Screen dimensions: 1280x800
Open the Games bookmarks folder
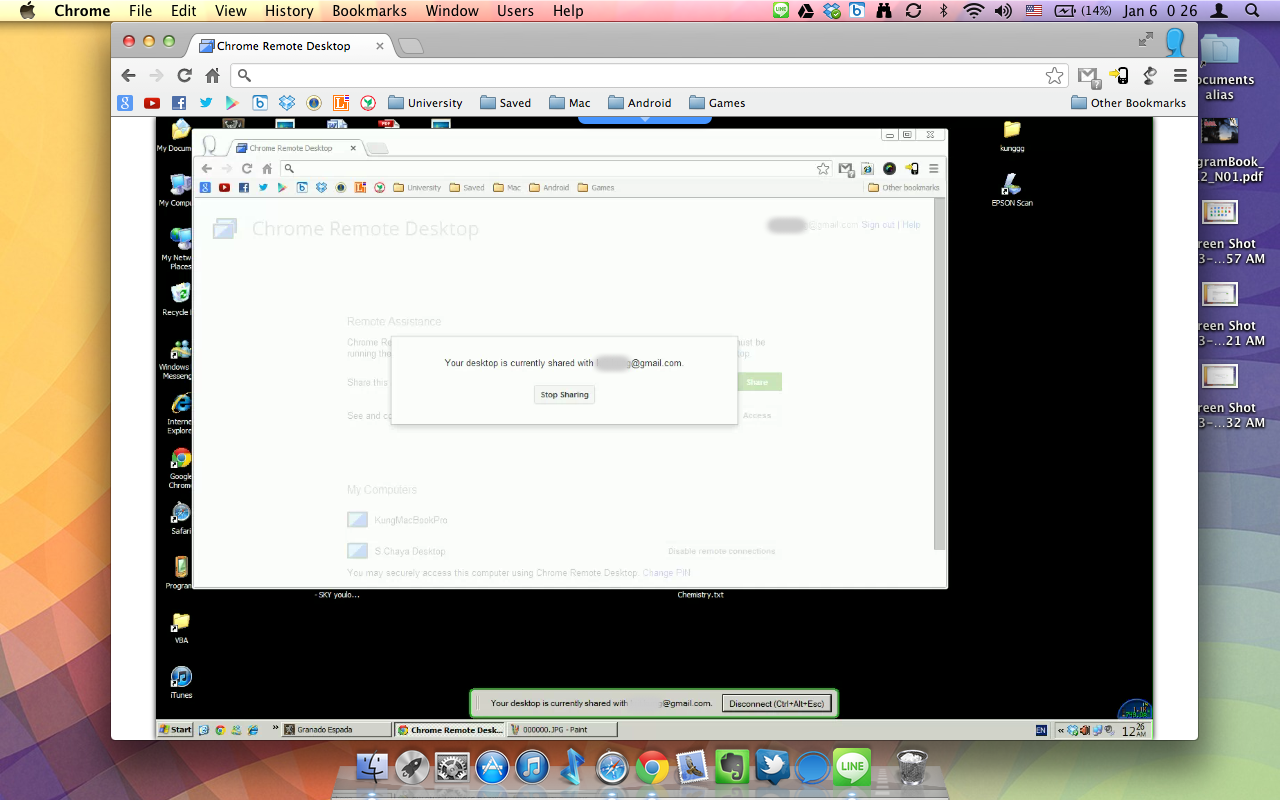[716, 103]
